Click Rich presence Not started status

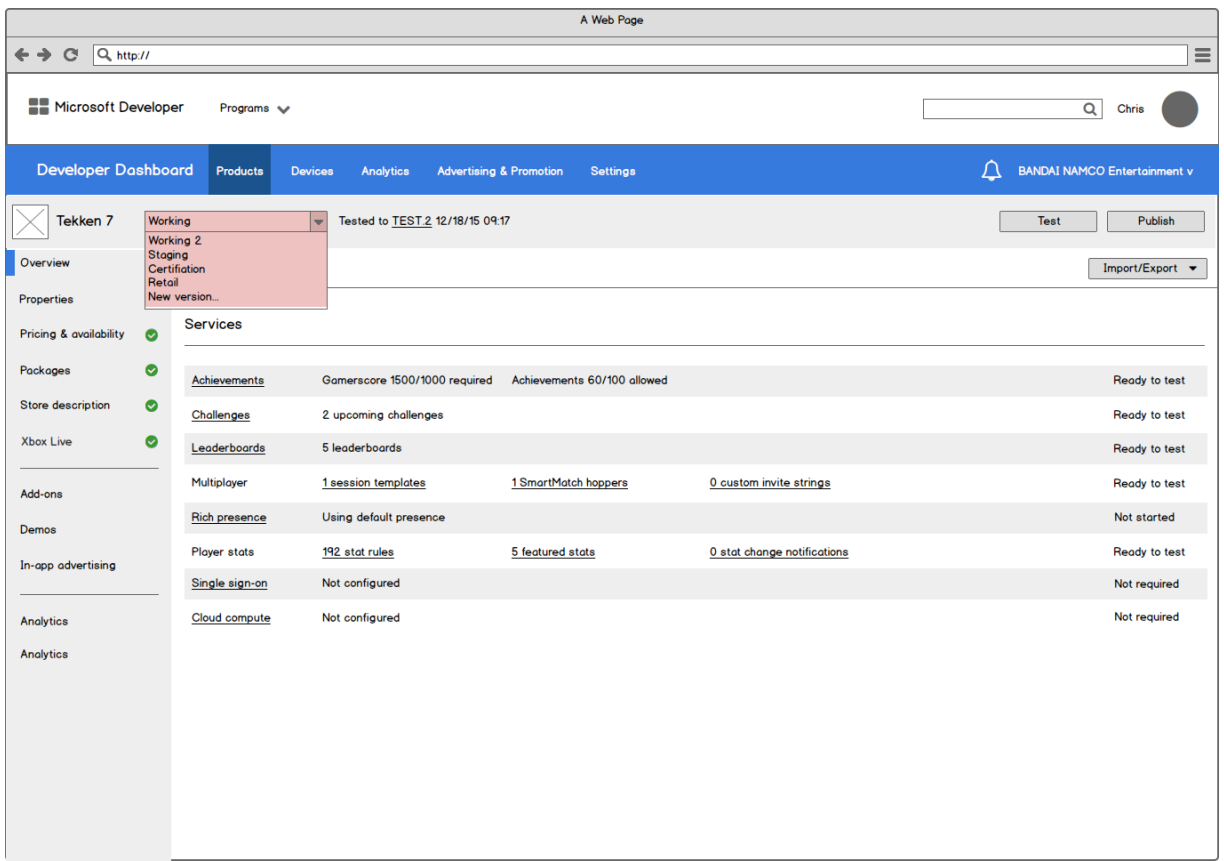1145,518
